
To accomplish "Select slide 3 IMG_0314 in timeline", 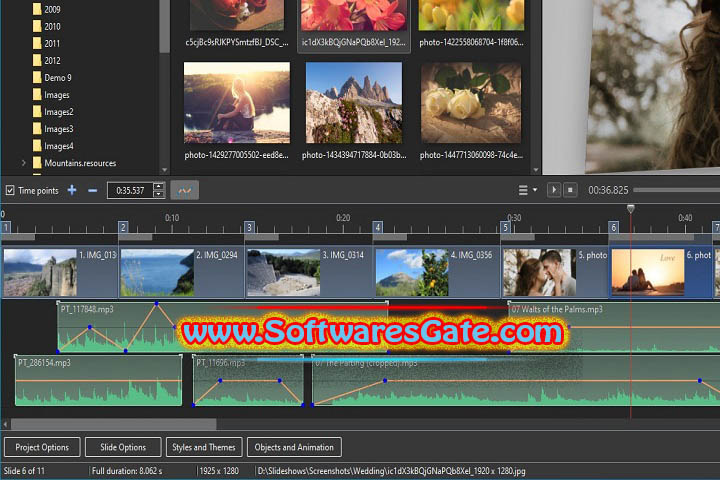I will pos(309,273).
